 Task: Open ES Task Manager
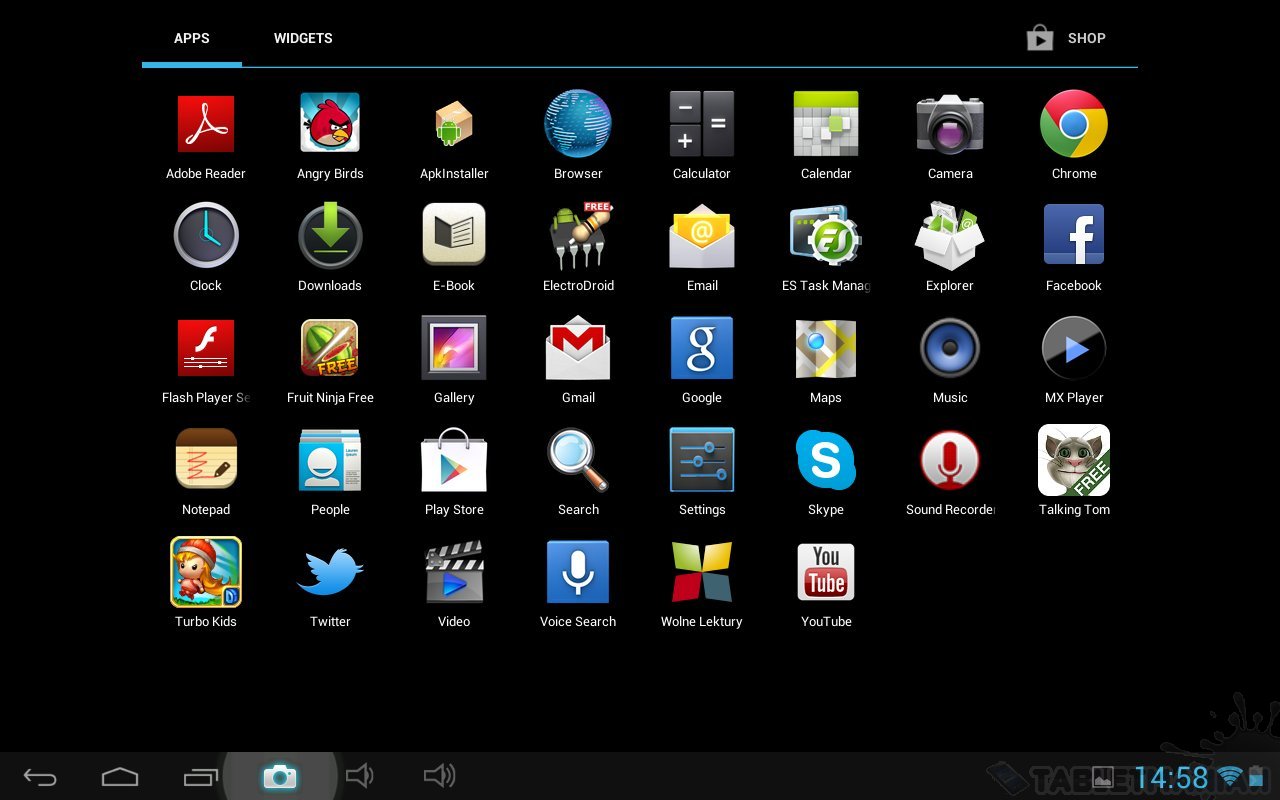(x=825, y=236)
